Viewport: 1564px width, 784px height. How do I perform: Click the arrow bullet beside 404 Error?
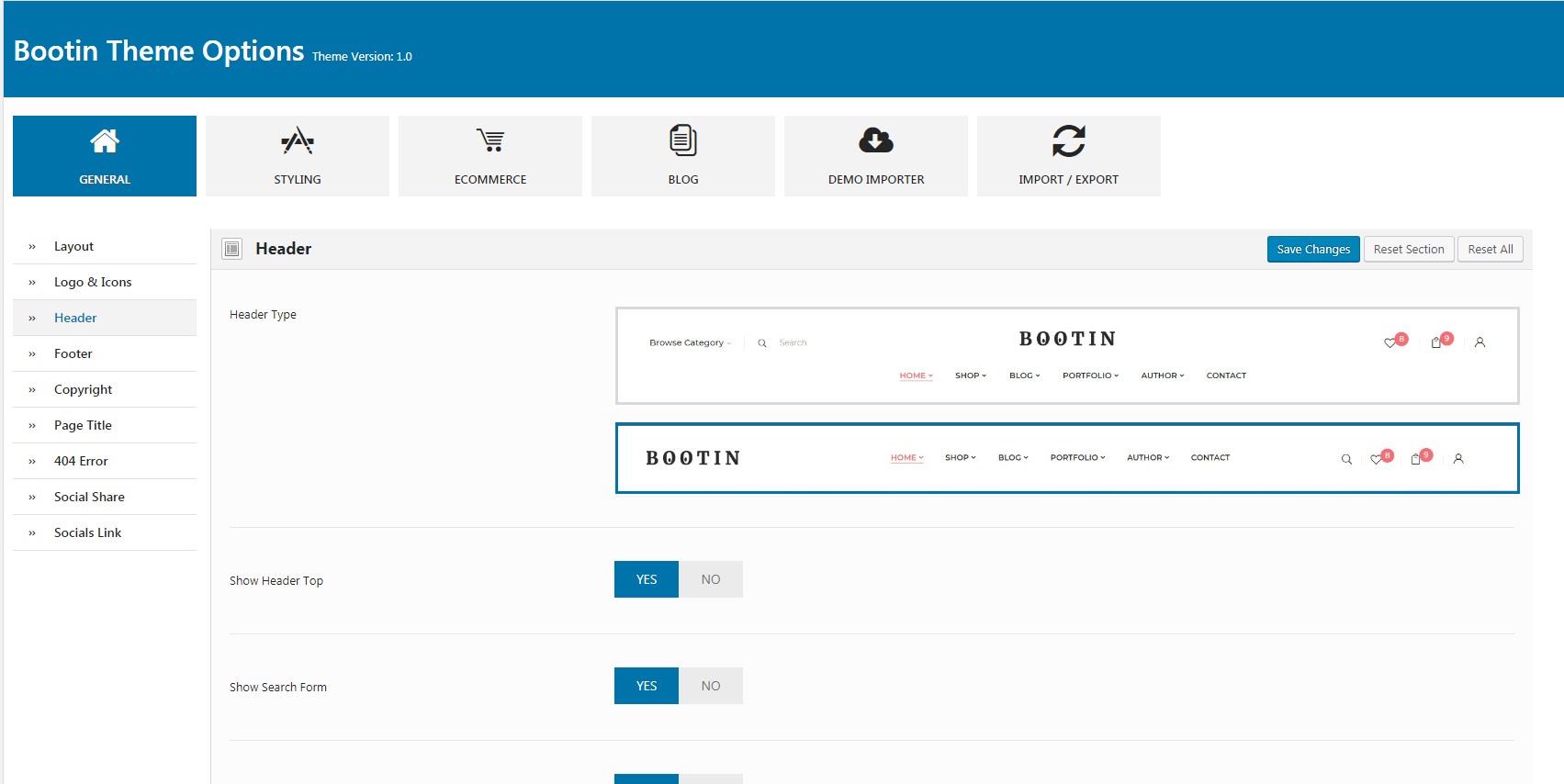(32, 461)
